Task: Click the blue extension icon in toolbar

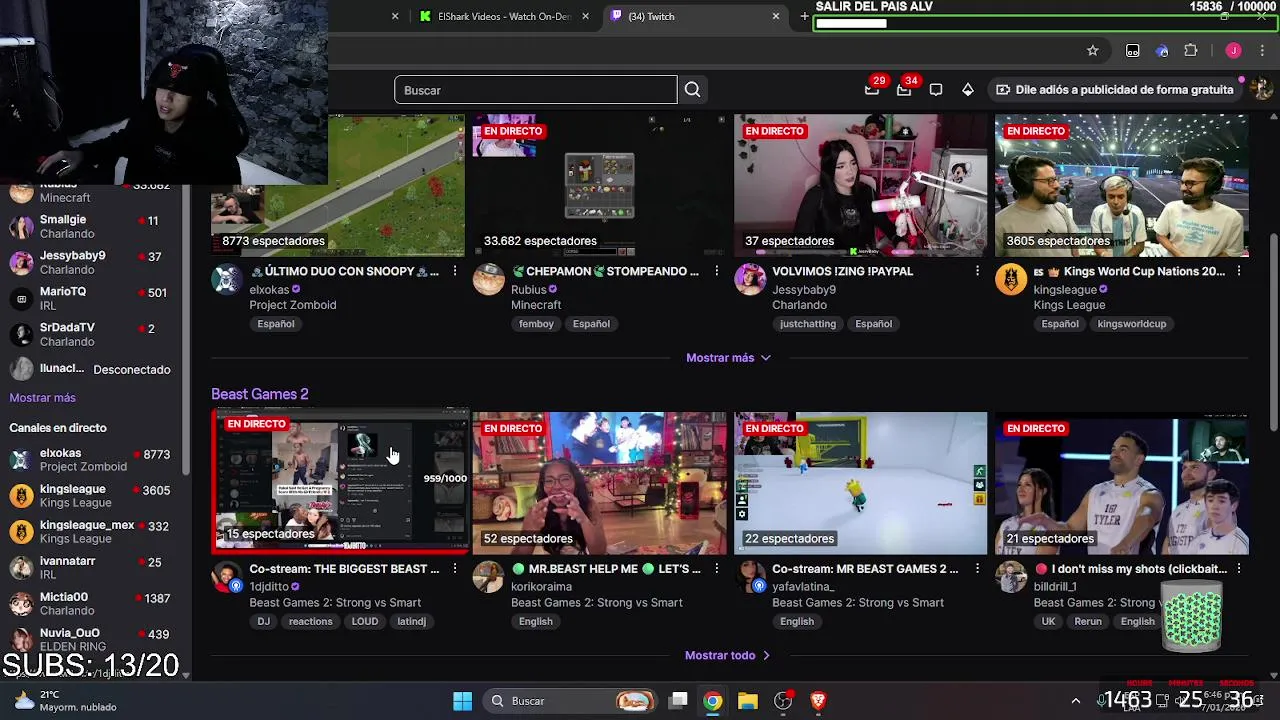Action: point(1161,51)
